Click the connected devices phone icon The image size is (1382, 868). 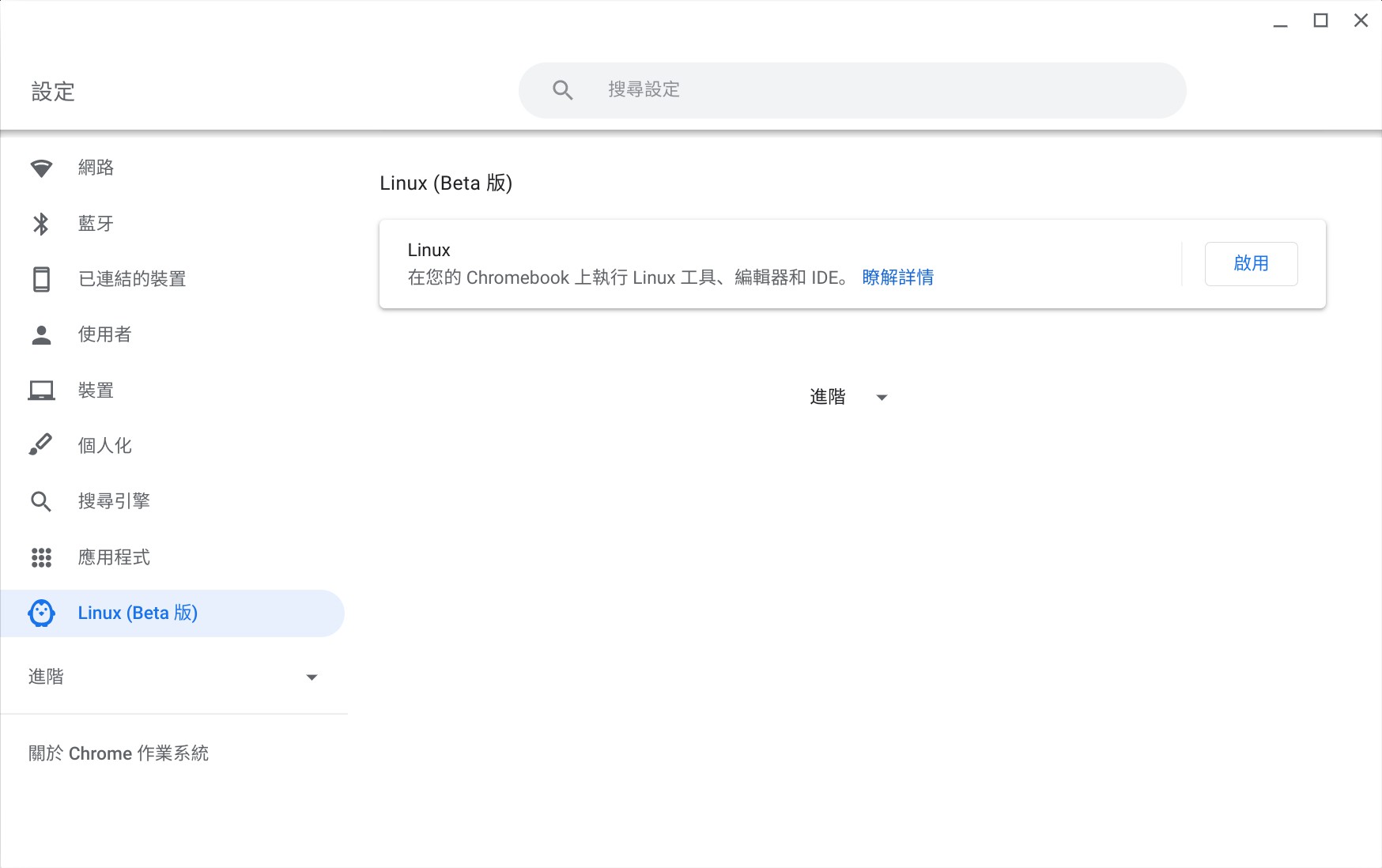pyautogui.click(x=41, y=279)
